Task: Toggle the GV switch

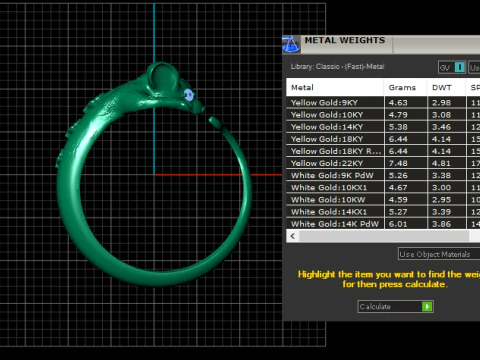Action: coord(452,68)
